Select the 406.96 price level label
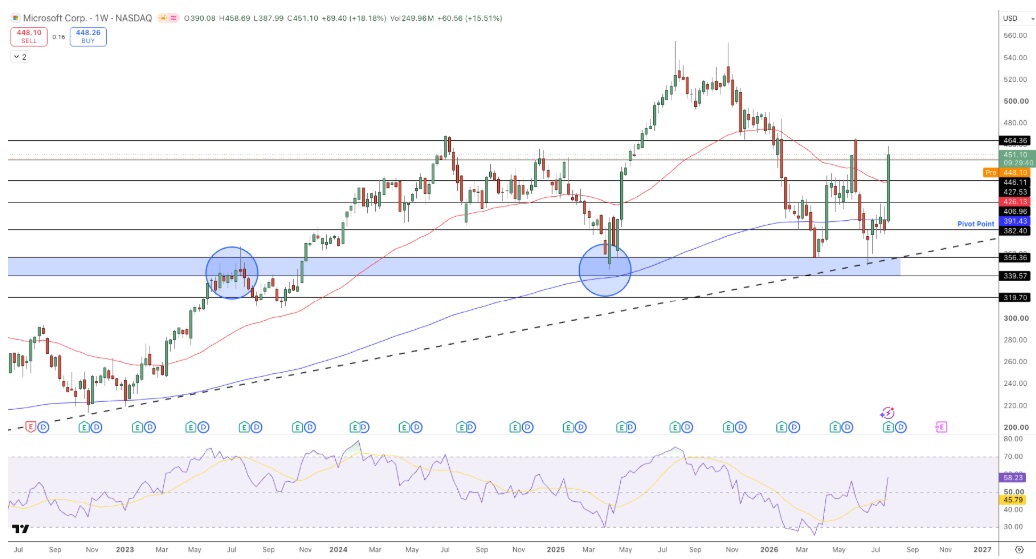 [1014, 211]
